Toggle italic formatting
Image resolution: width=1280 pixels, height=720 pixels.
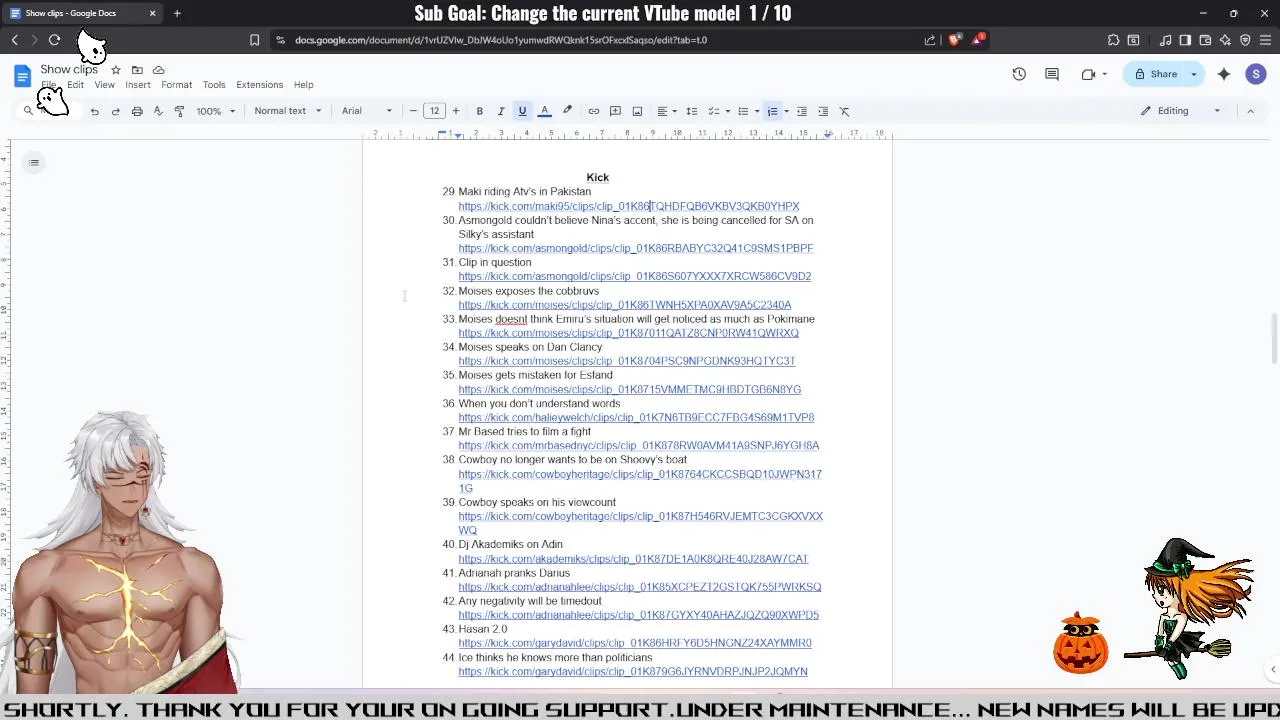click(501, 111)
